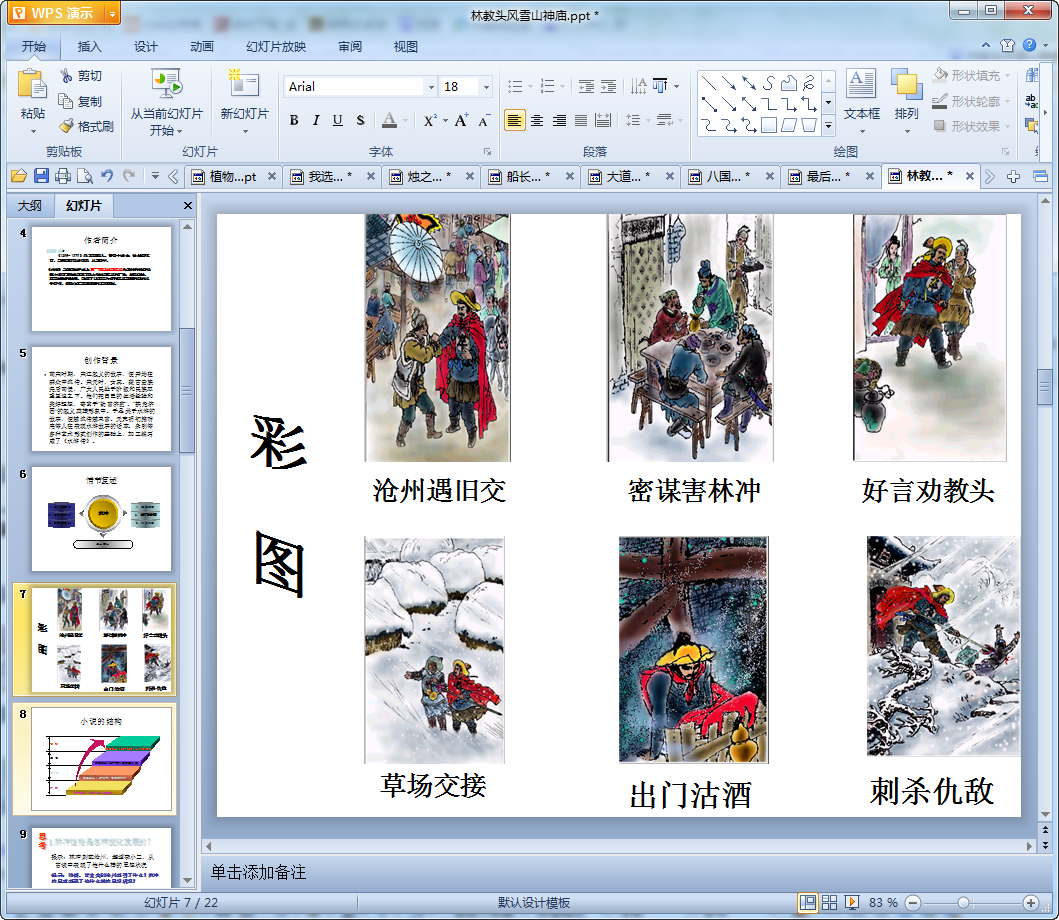The height and width of the screenshot is (920, 1059).
Task: Toggle text Shadow (S) formatting
Action: [360, 121]
